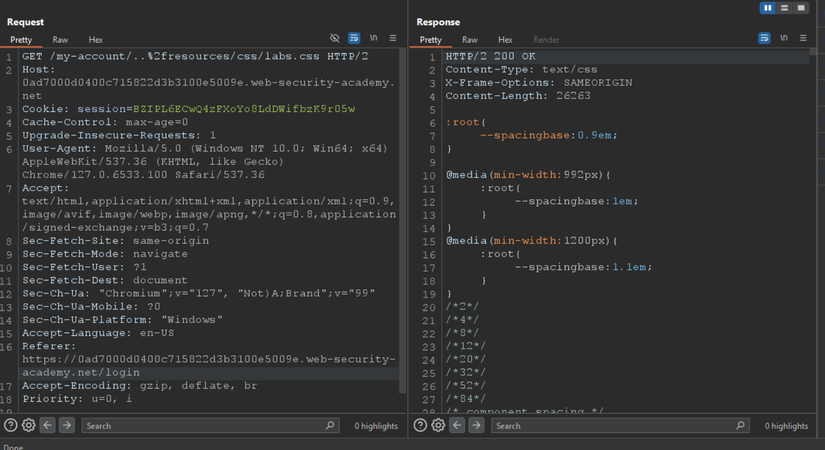The image size is (825, 450).
Task: Click Sec-Fetch-Site: same-origin header
Action: [x=115, y=241]
